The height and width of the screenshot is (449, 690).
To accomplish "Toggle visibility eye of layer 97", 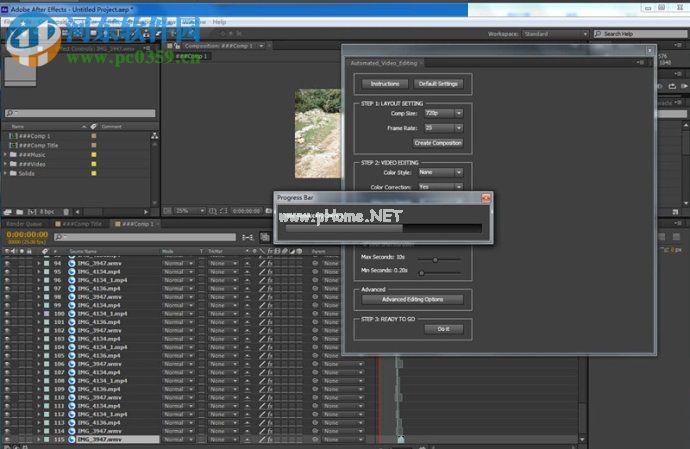I will 7,288.
